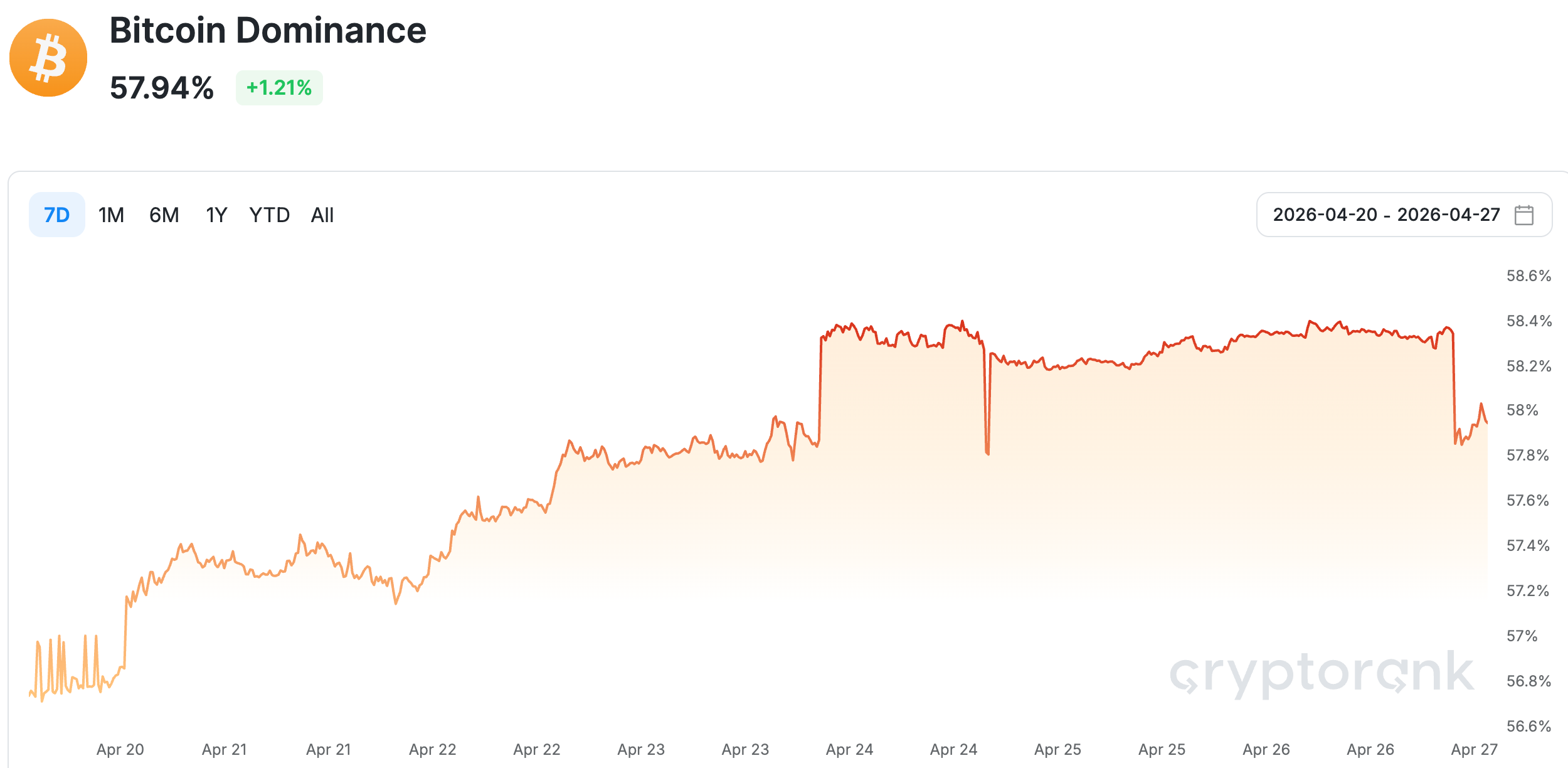The height and width of the screenshot is (768, 1568).
Task: Click the cryptorank watermark logo
Action: pos(1322,674)
